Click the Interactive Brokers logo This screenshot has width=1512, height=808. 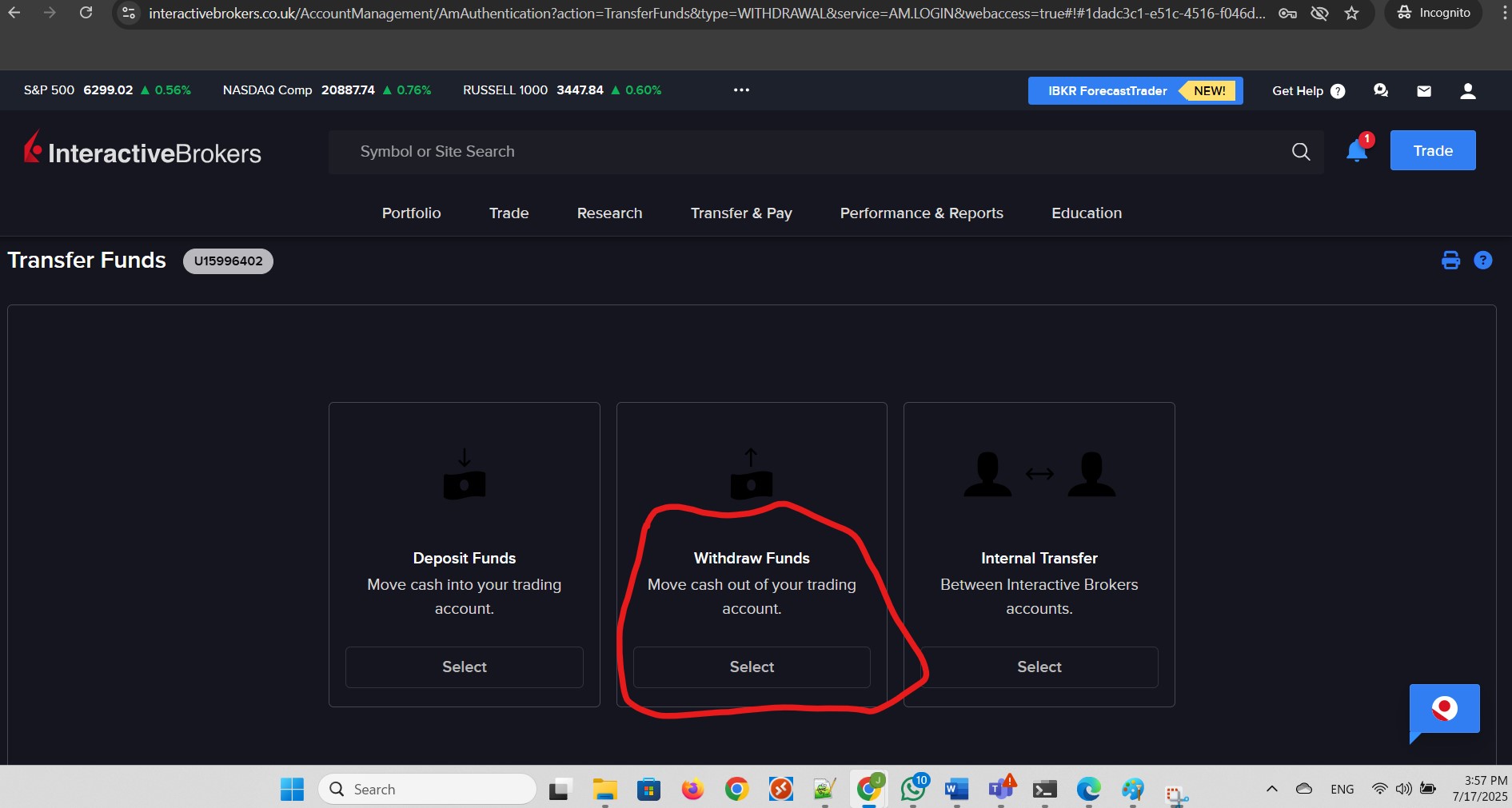142,149
